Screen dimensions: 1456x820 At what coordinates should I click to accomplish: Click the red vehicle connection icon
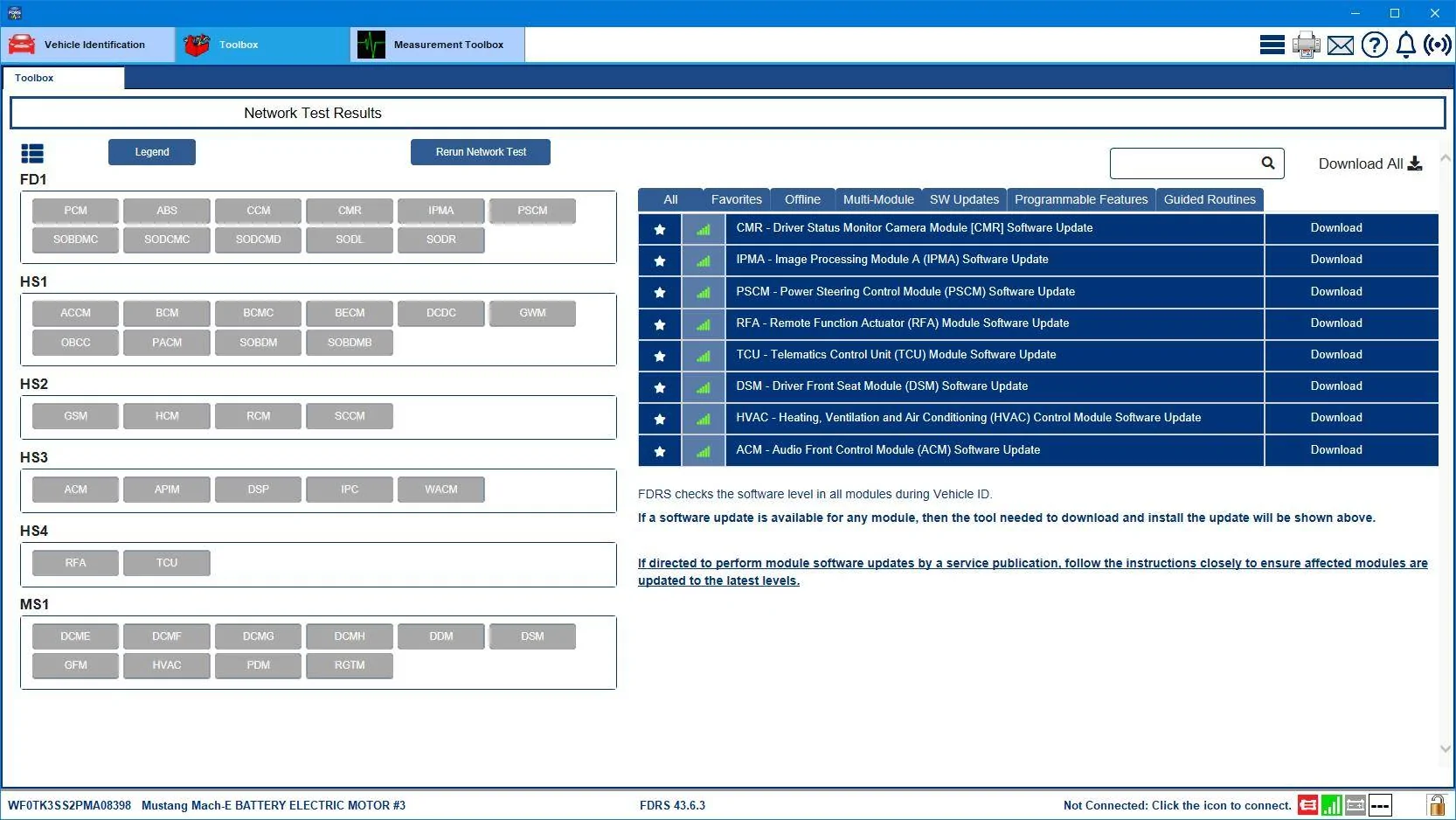(1307, 805)
